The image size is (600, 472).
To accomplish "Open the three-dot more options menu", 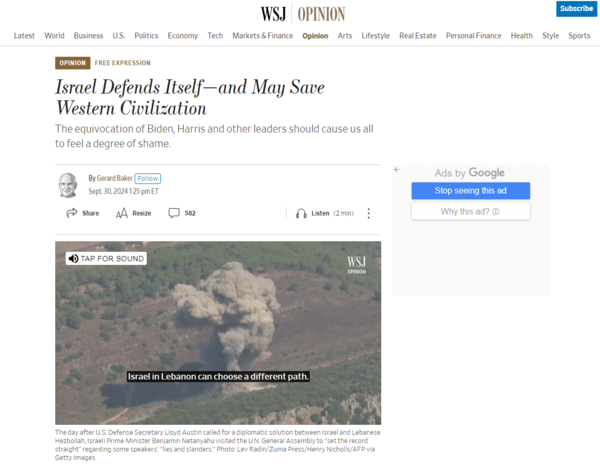I will coord(368,213).
